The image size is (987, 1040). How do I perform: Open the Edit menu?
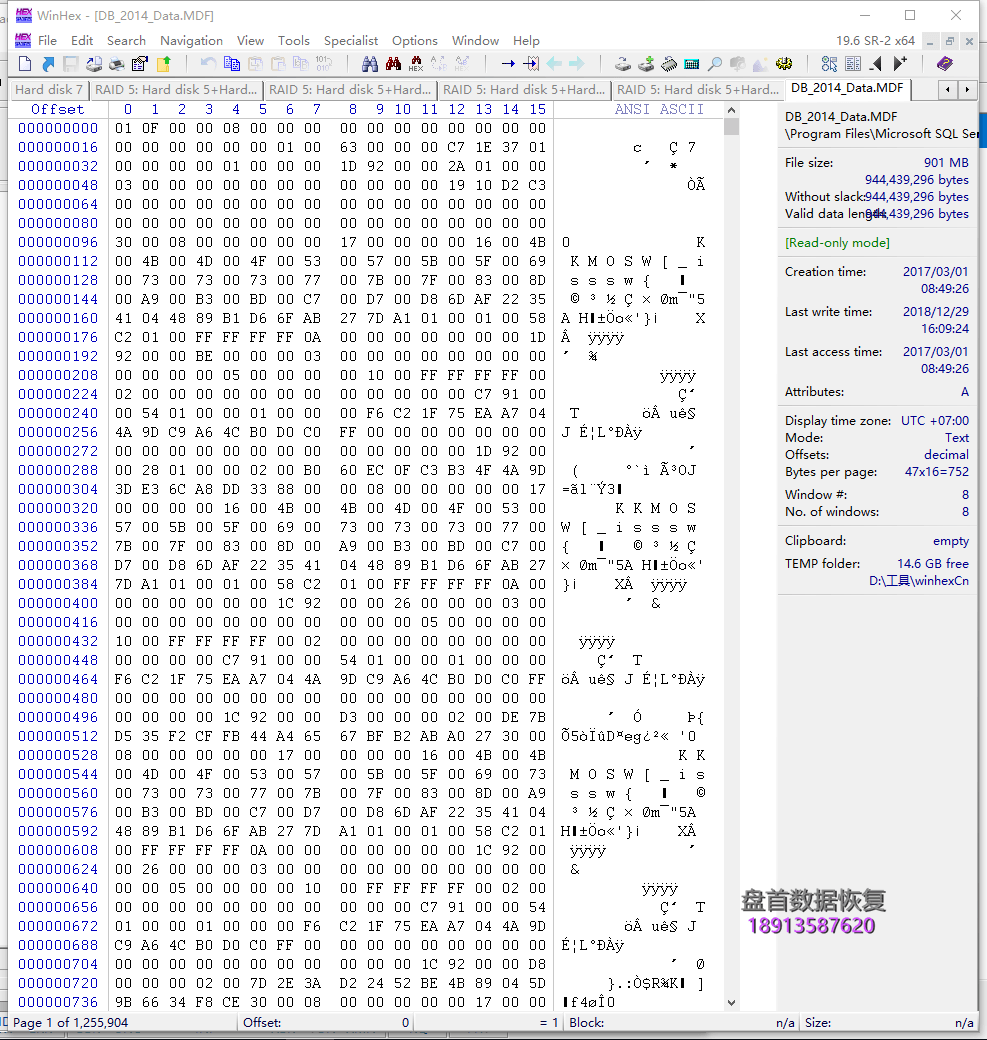(x=82, y=40)
